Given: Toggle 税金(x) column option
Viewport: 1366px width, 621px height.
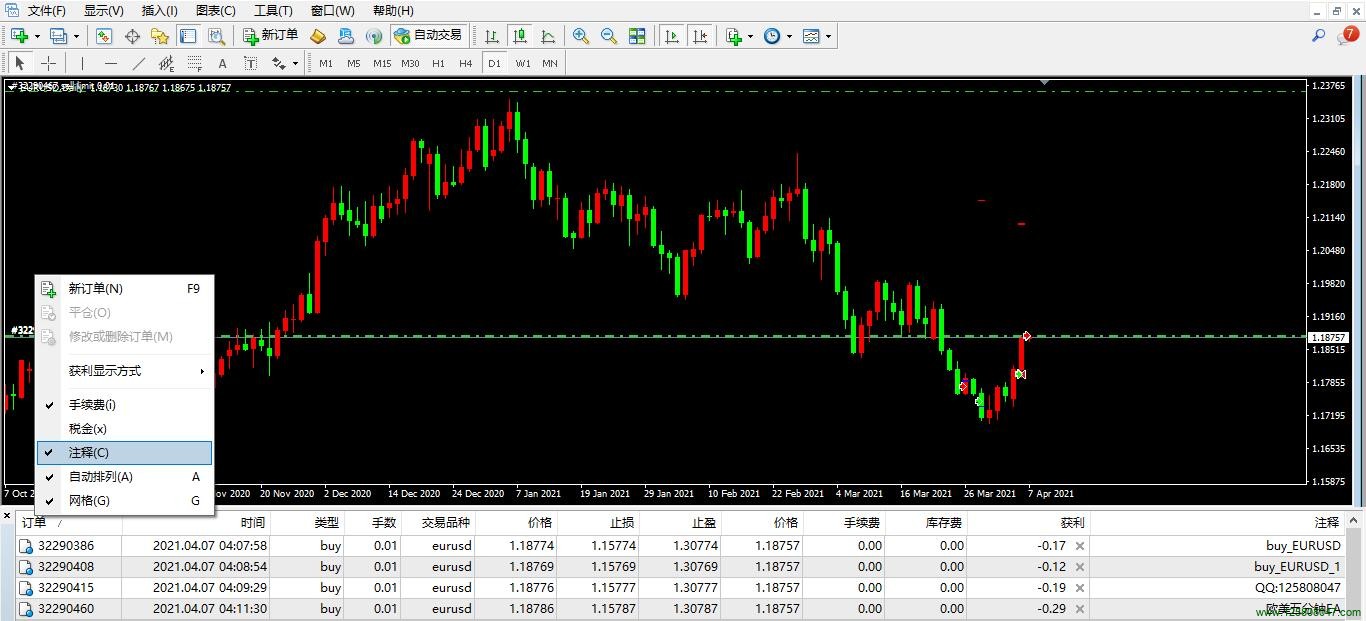Looking at the screenshot, I should click(125, 429).
